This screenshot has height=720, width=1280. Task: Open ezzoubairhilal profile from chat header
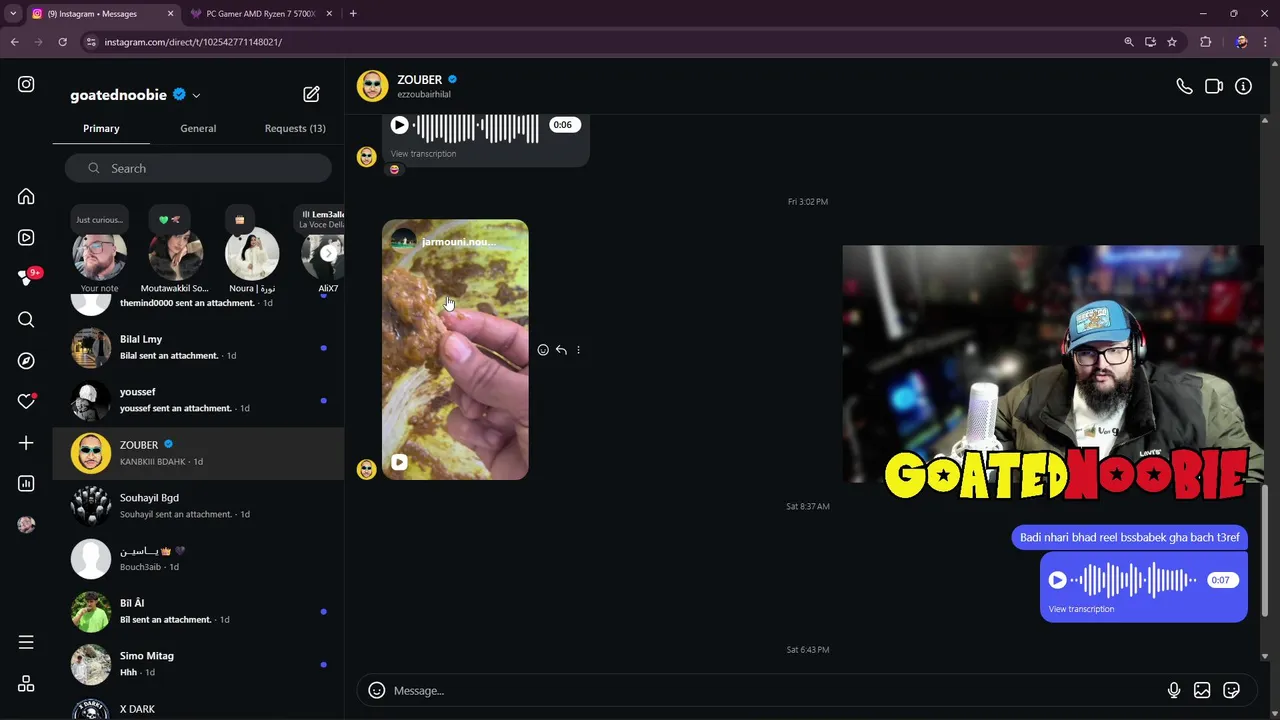424,94
